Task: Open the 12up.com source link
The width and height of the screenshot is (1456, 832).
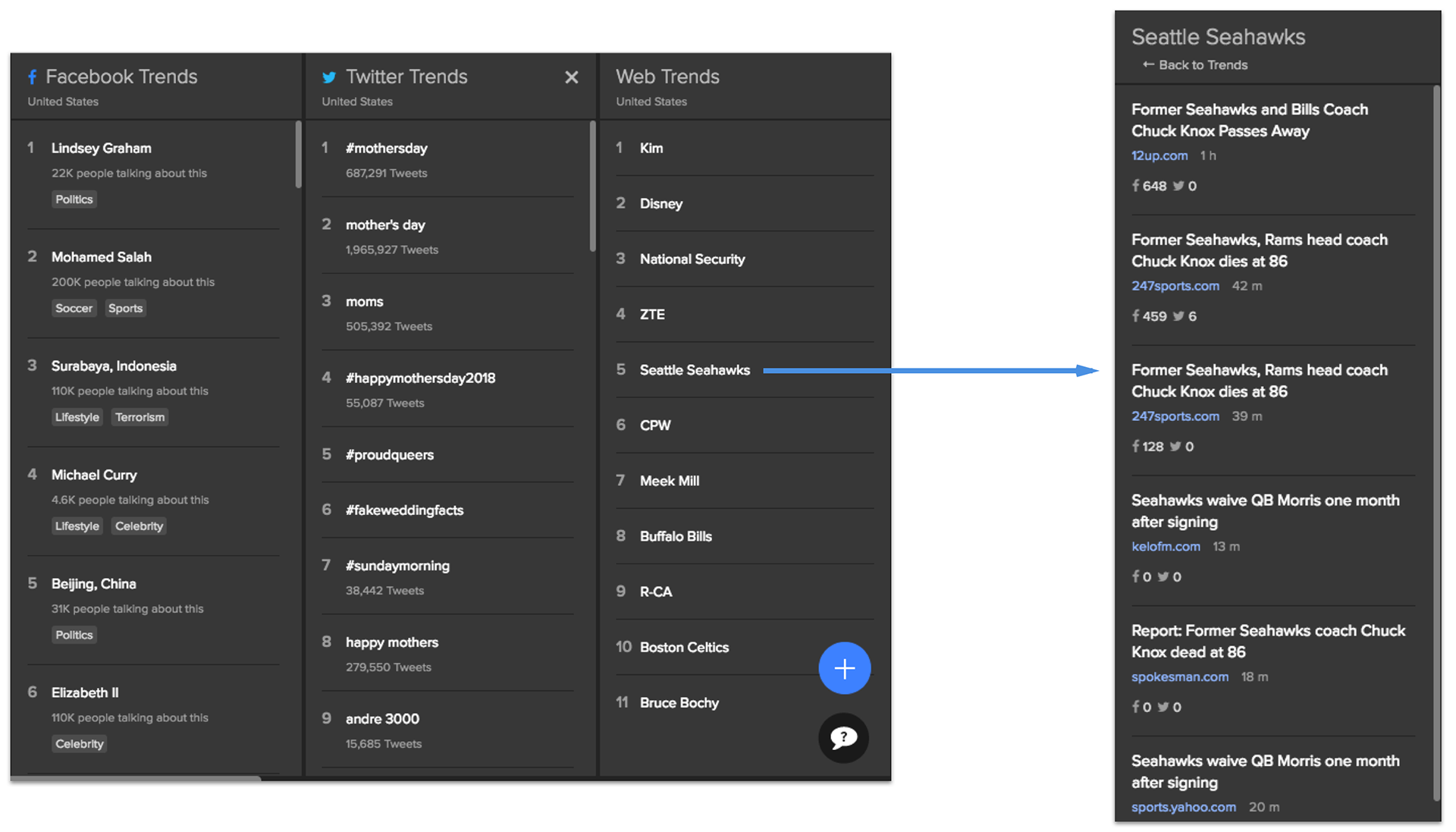Action: [x=1159, y=155]
